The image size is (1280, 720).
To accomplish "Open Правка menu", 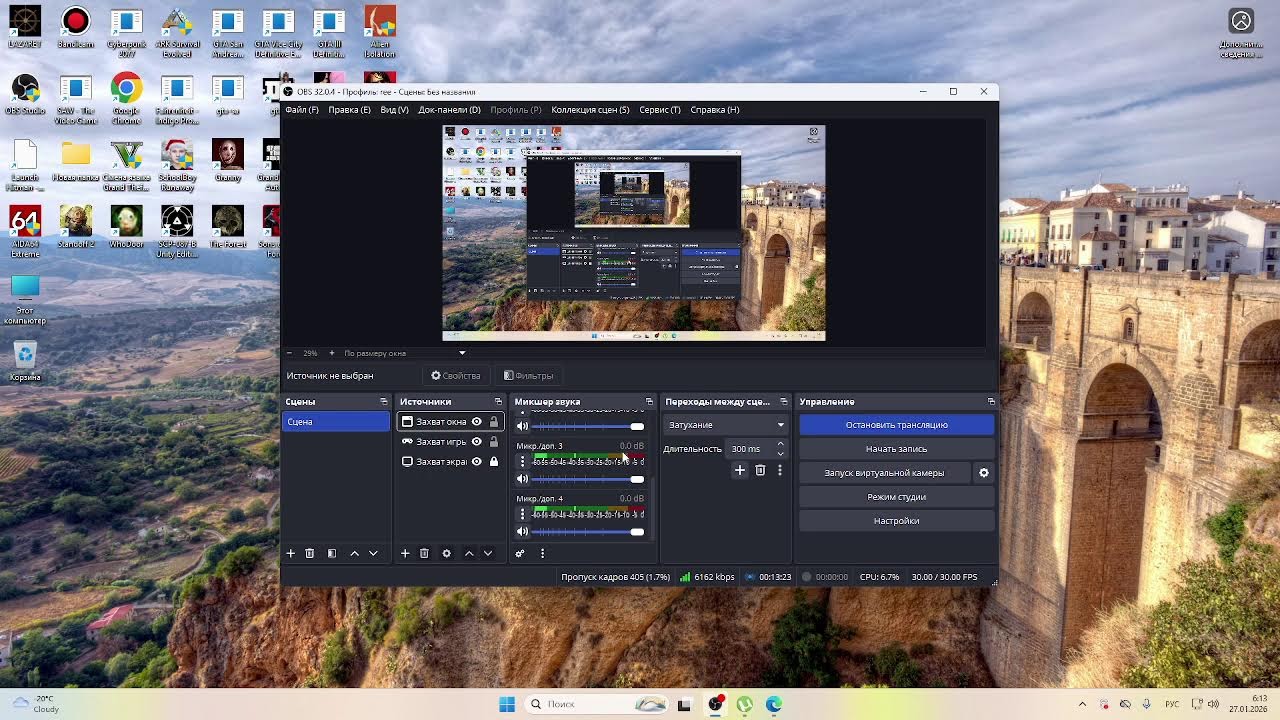I will click(x=349, y=110).
